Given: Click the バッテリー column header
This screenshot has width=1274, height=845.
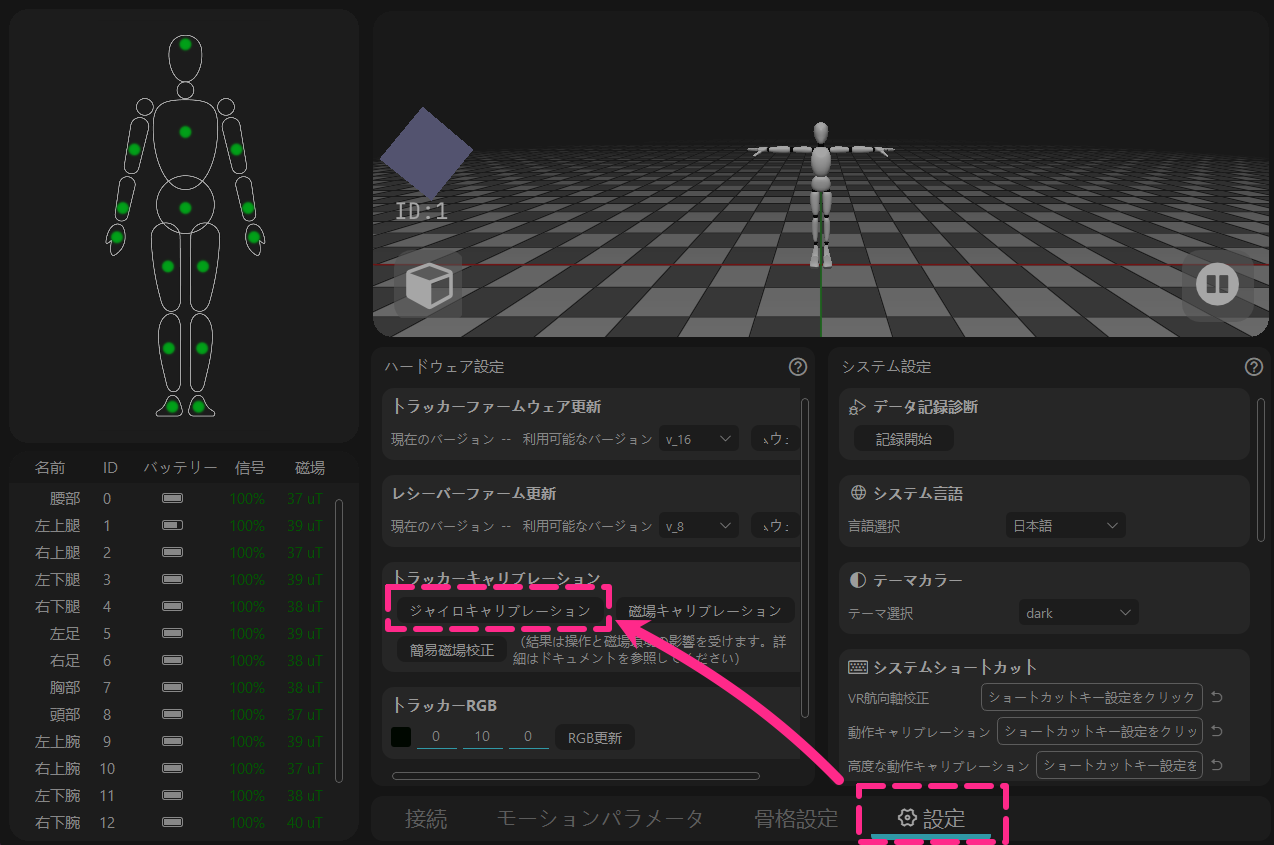Looking at the screenshot, I should click(180, 467).
